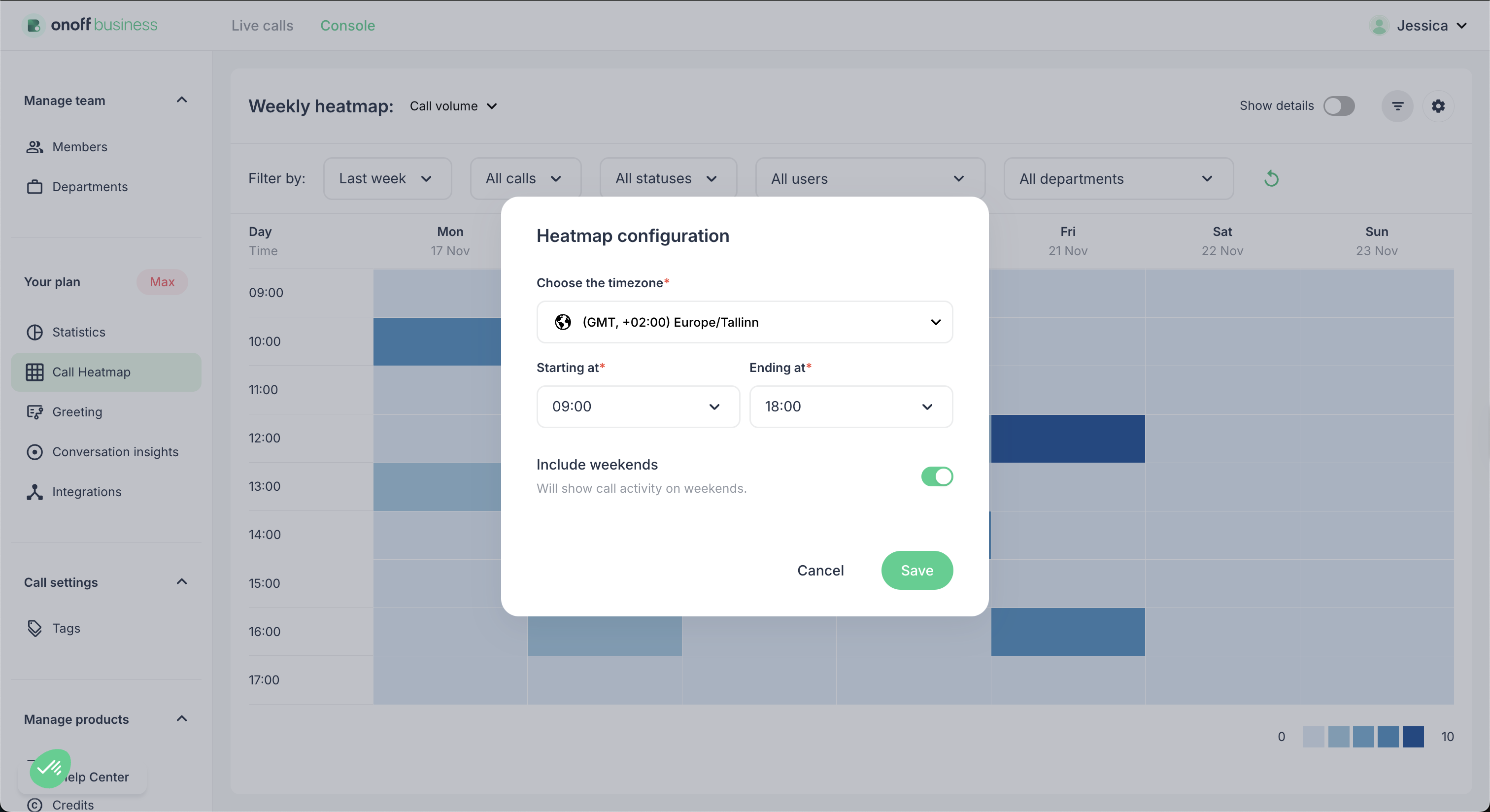
Task: Open heatmap settings gear icon
Action: 1438,106
